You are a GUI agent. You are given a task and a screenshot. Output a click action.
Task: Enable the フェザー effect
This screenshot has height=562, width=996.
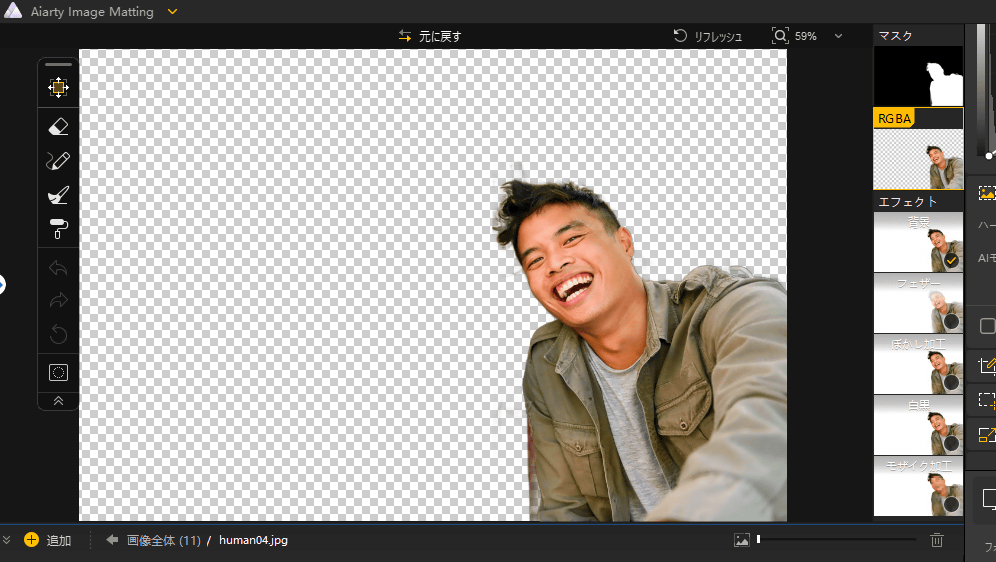coord(951,322)
